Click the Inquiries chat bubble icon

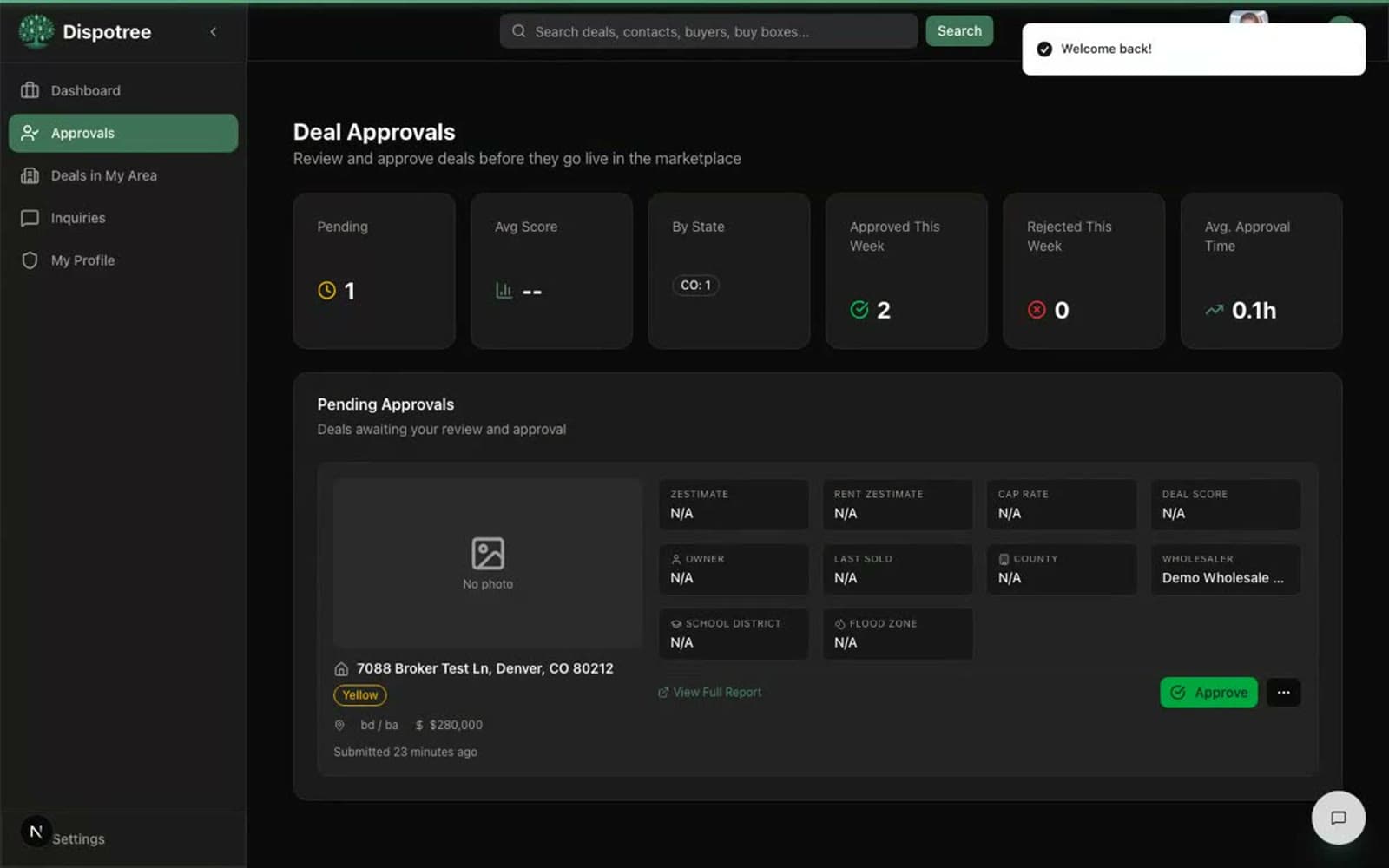[30, 218]
